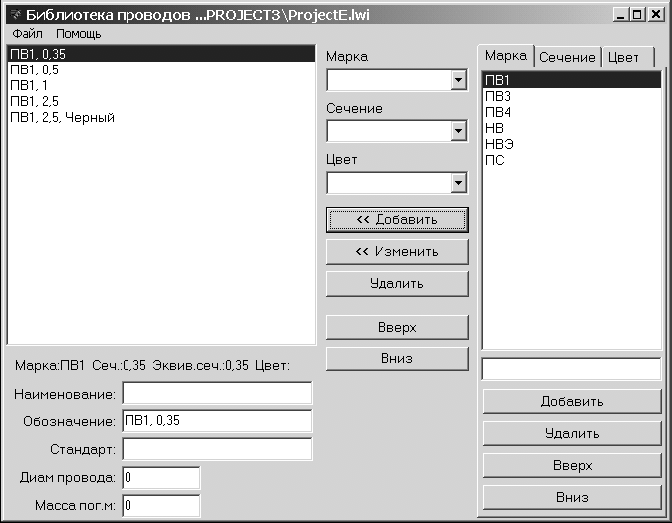Screen dimensions: 672x523
Task: Maximize the Библиотека проводов window
Action: [637, 15]
